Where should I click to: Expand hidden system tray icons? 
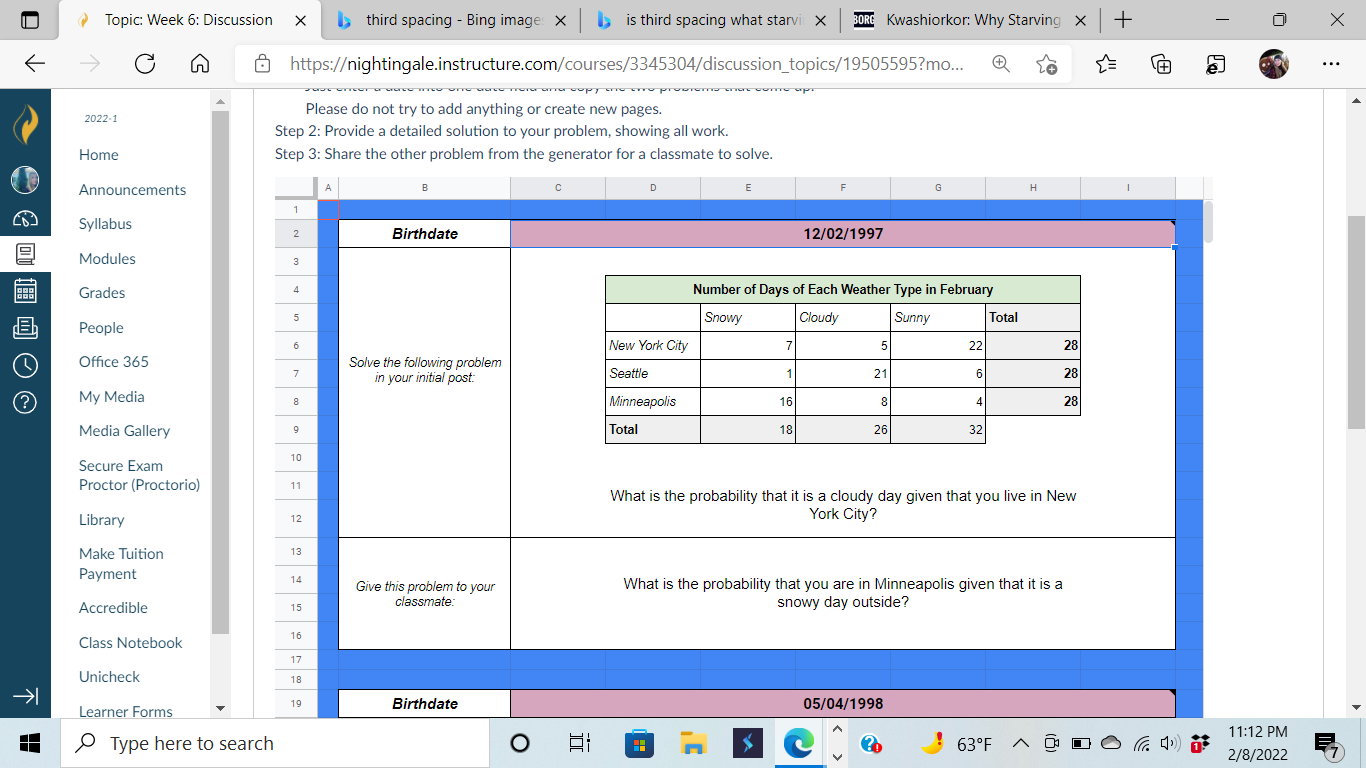tap(1021, 743)
